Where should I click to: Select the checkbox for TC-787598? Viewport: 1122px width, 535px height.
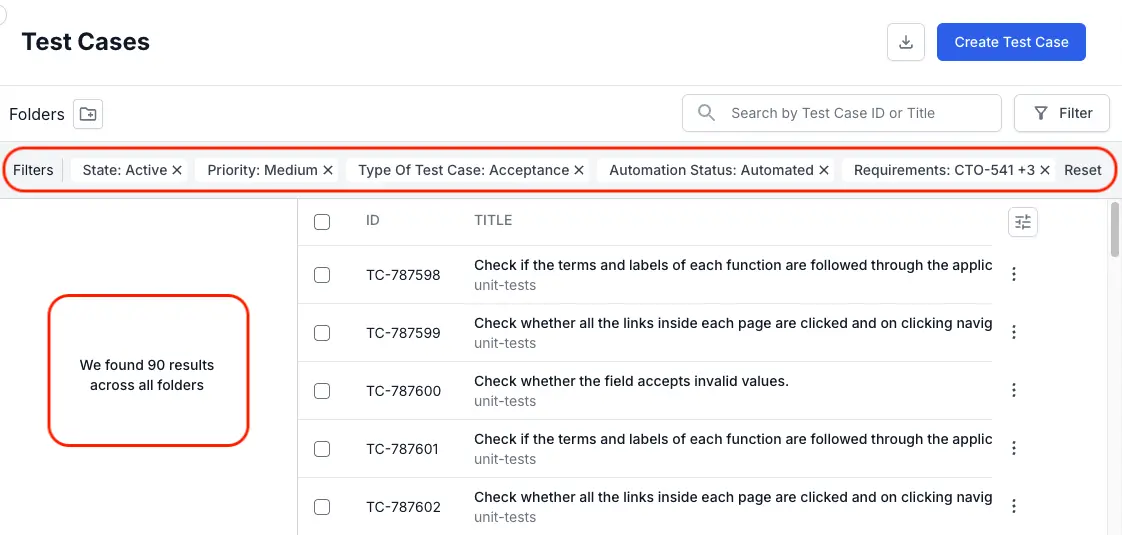pos(322,275)
